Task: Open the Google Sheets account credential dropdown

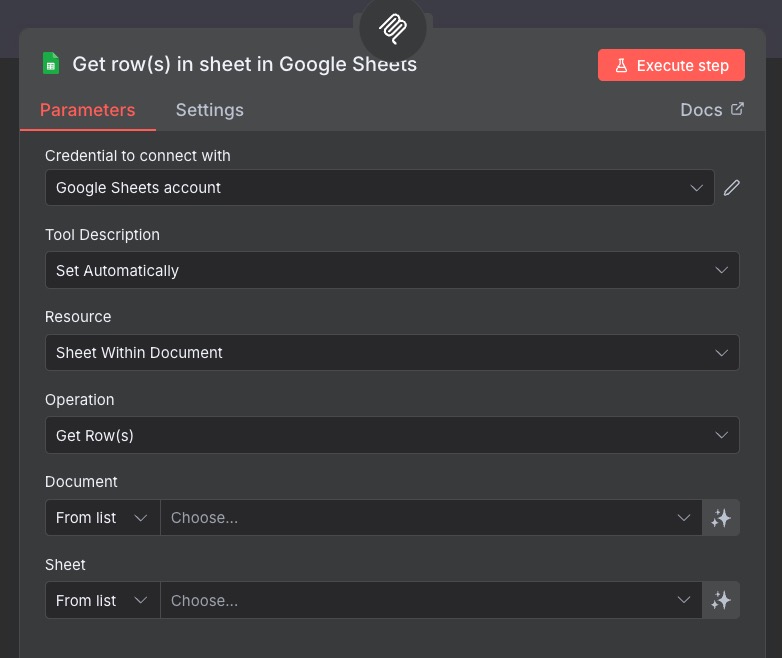Action: pyautogui.click(x=379, y=188)
